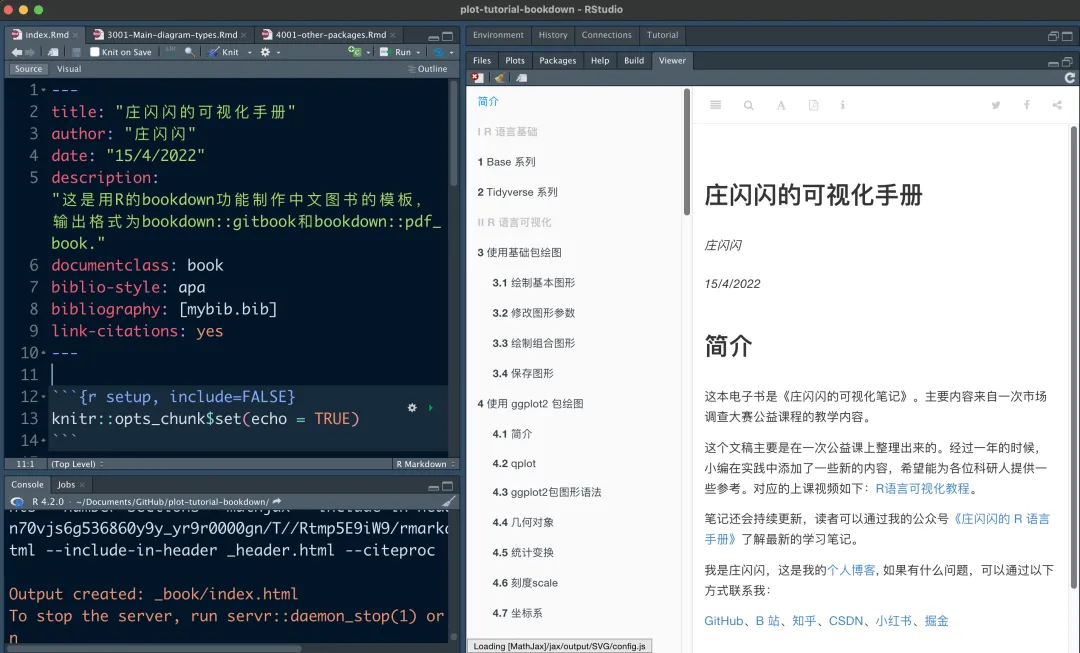Switch to the Packages tab
Screen dimensions: 1080x653
point(557,61)
